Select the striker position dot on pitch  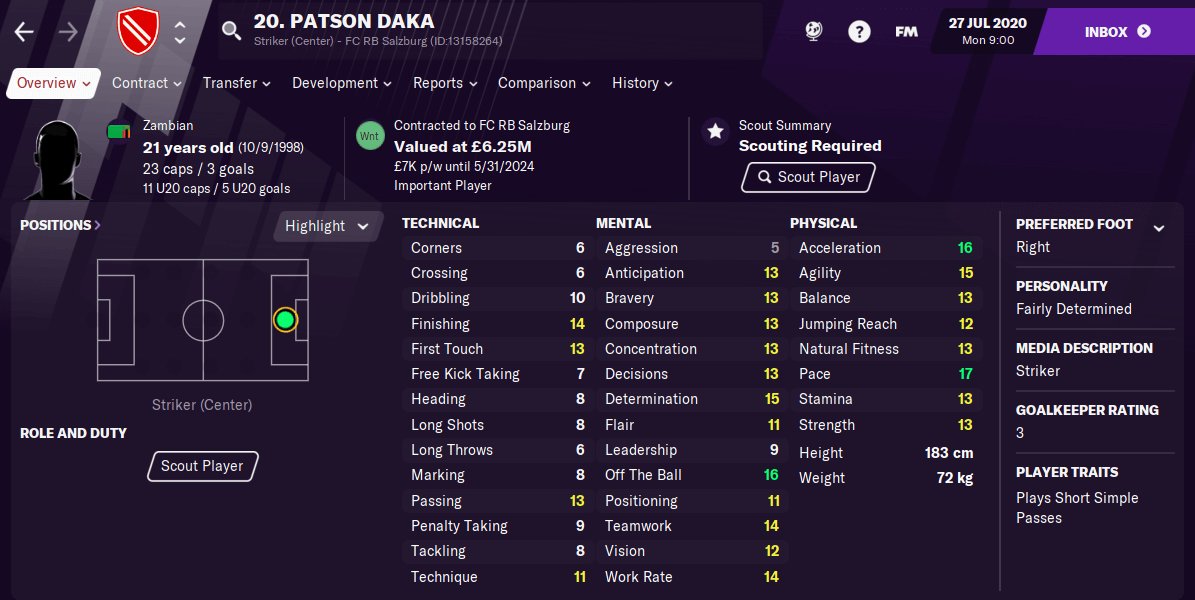tap(285, 320)
